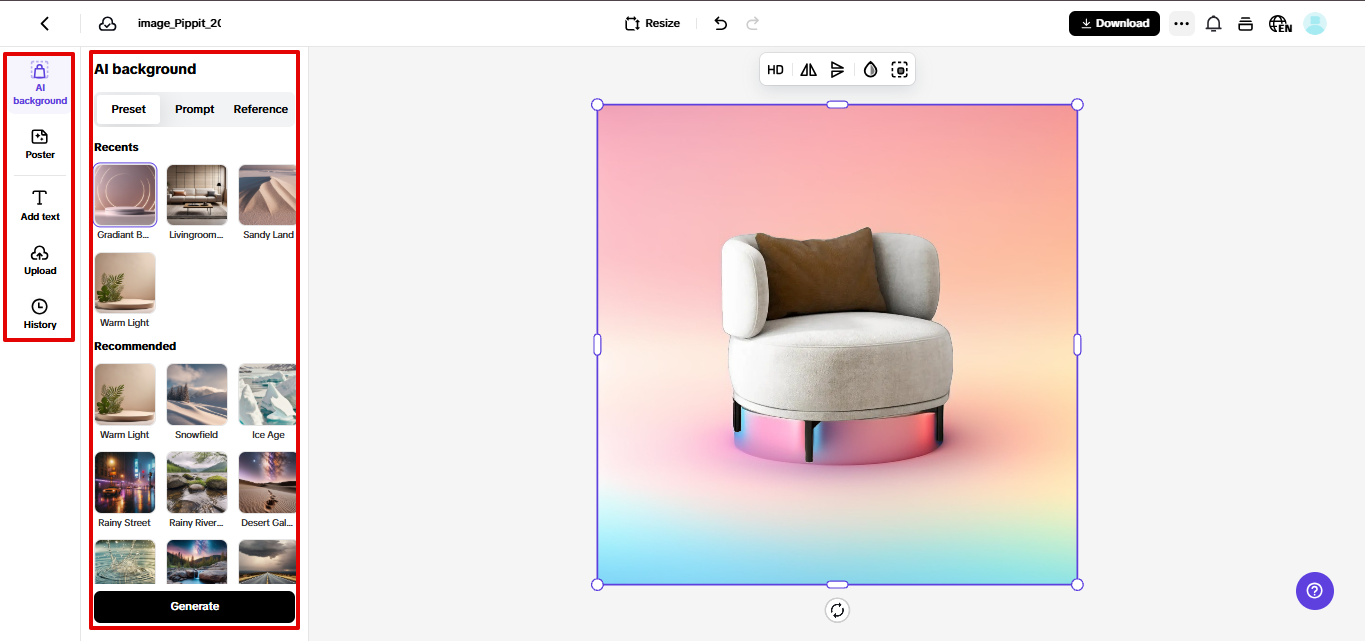The height and width of the screenshot is (641, 1365).
Task: Open the more options menu
Action: (x=1181, y=23)
